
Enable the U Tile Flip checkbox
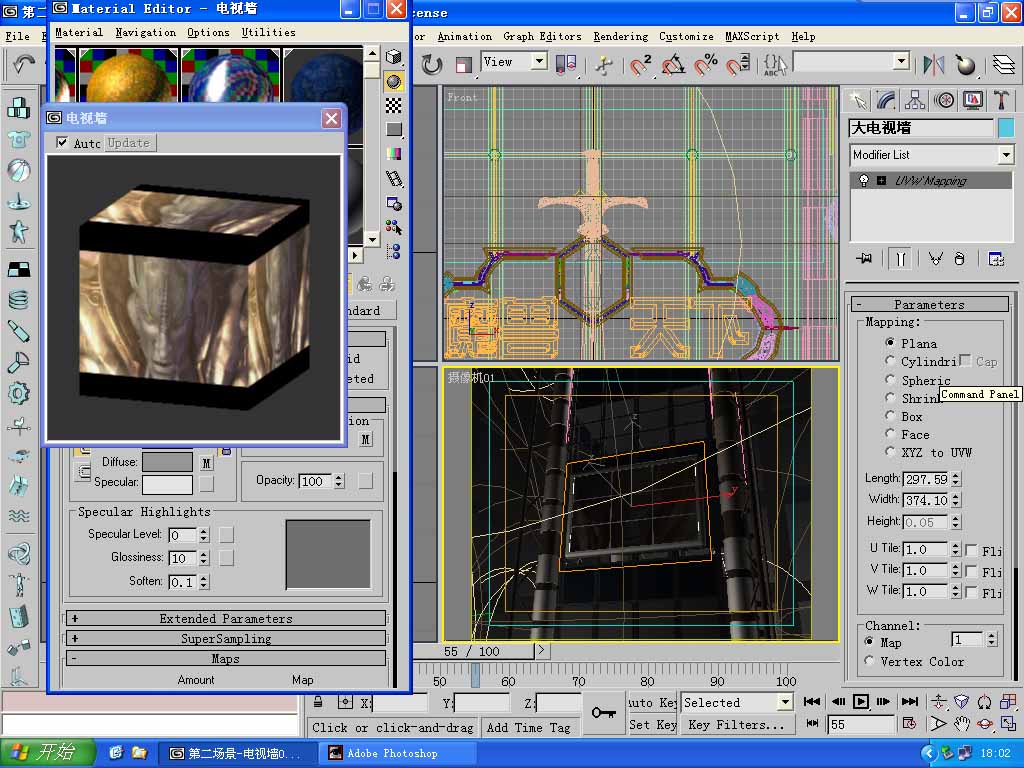click(972, 550)
